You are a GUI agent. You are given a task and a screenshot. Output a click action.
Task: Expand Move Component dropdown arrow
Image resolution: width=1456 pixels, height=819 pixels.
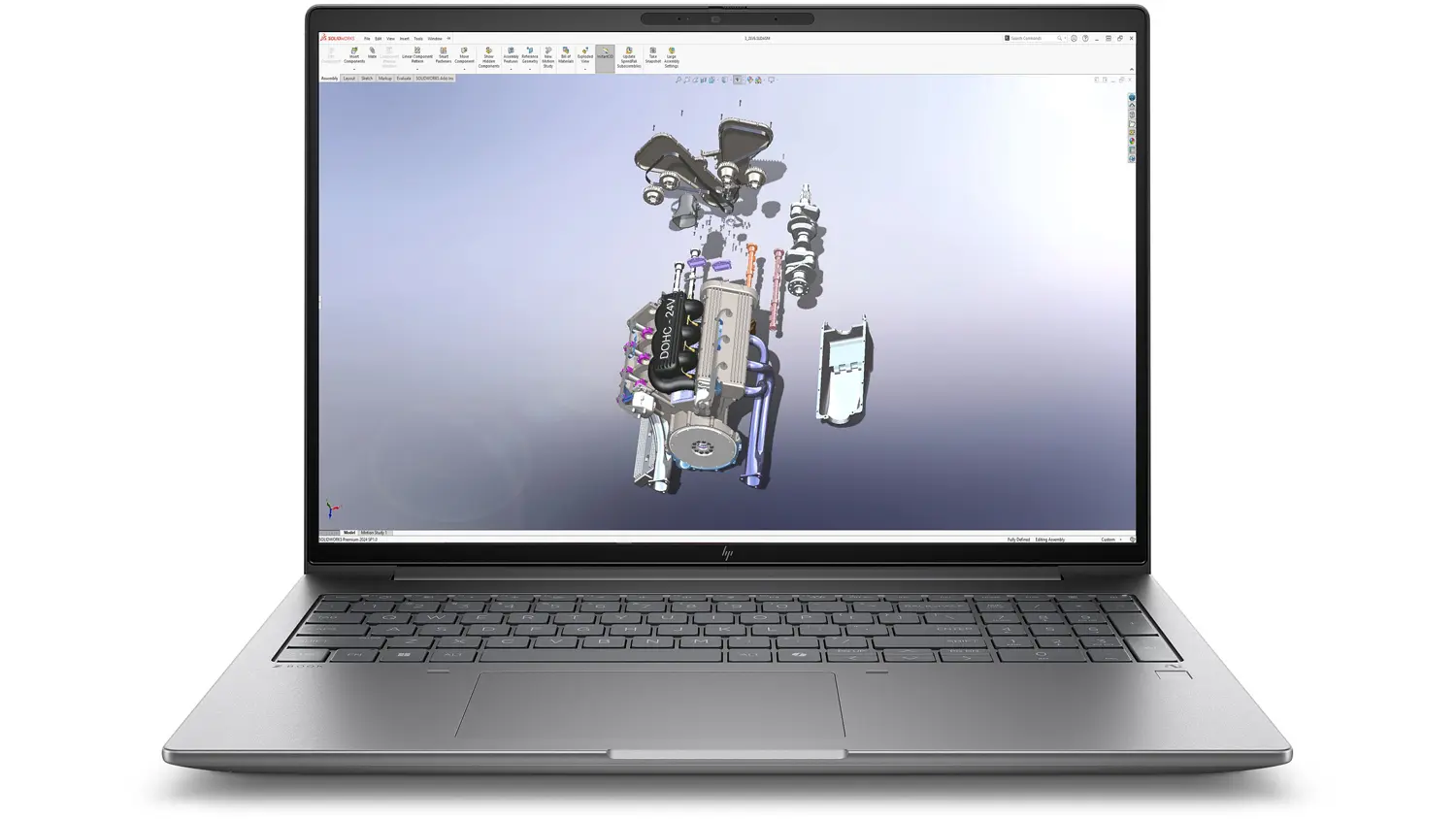point(464,69)
